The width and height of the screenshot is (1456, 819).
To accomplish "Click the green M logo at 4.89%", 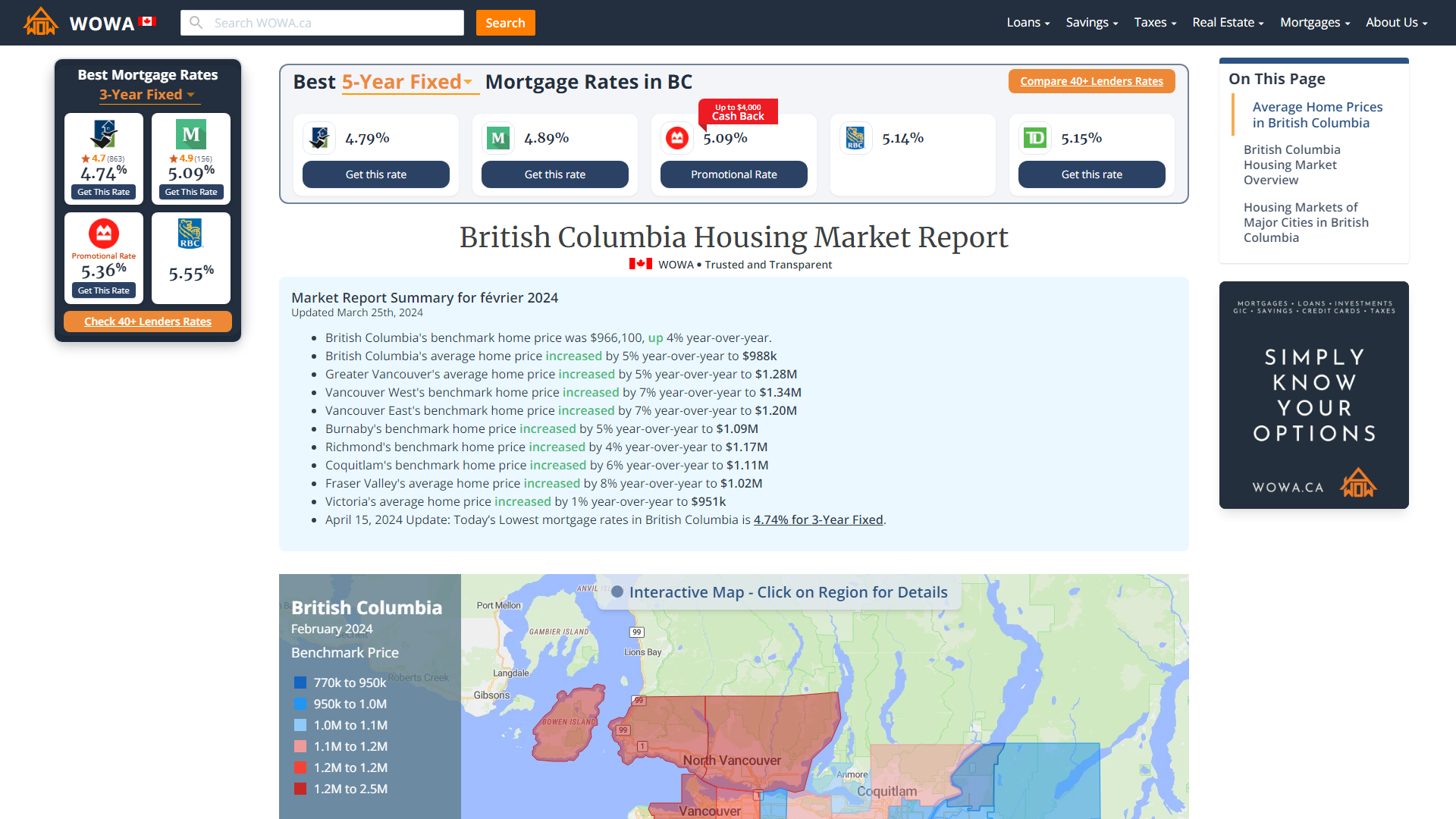I will click(498, 138).
